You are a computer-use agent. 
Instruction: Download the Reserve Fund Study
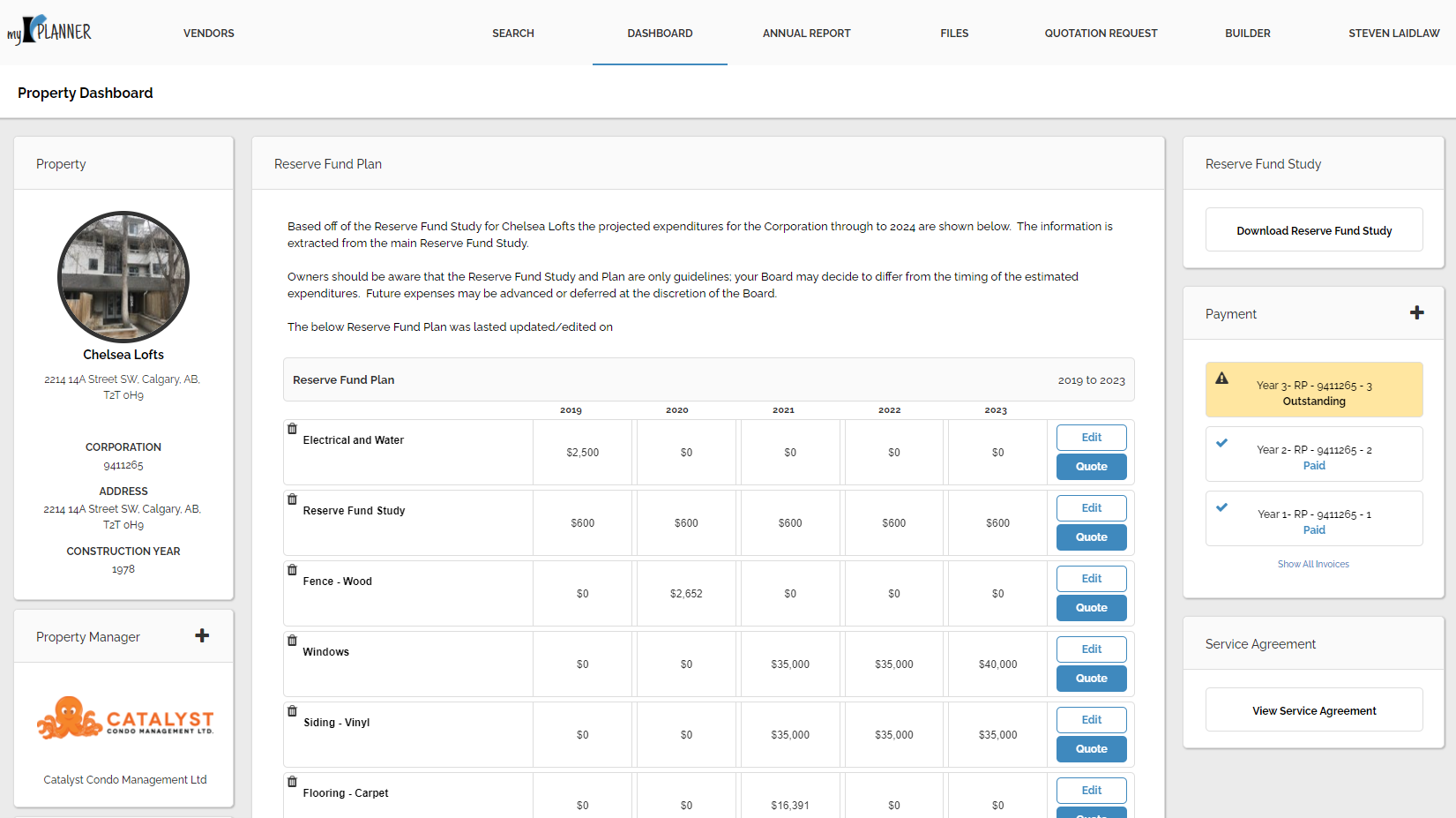[x=1313, y=230]
